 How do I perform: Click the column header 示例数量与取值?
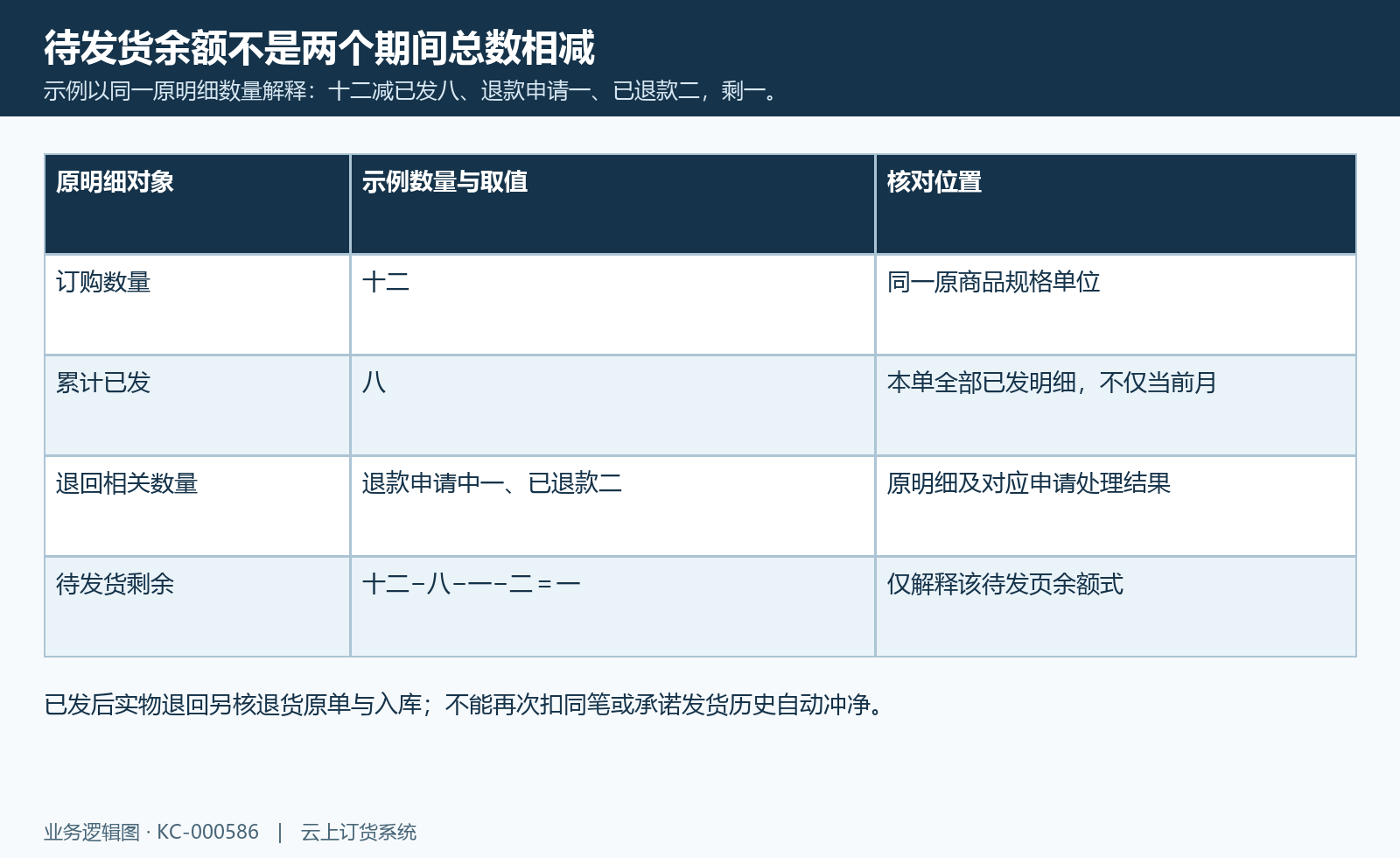click(612, 204)
